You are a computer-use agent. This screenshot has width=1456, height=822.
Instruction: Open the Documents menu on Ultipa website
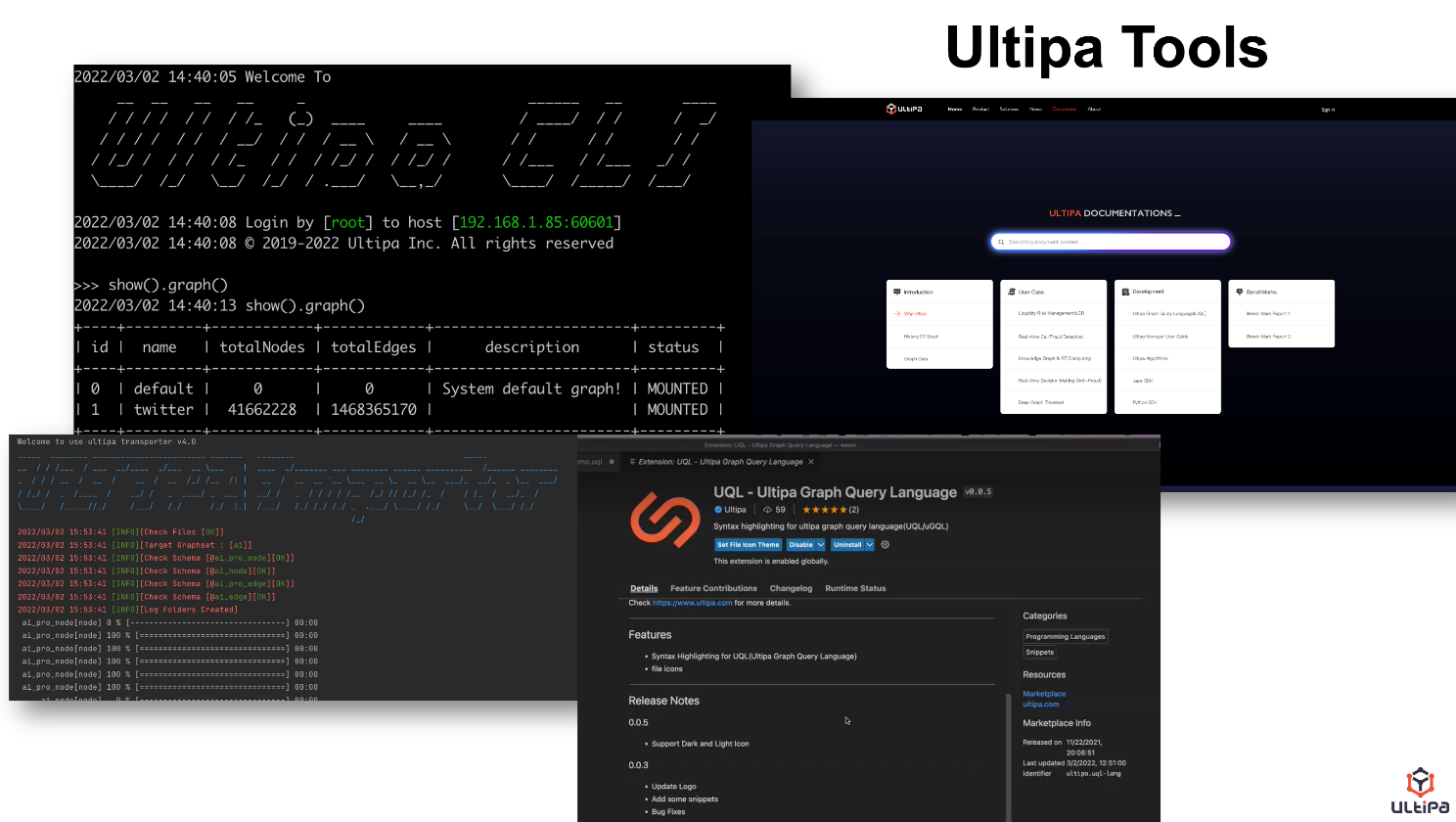(1065, 110)
